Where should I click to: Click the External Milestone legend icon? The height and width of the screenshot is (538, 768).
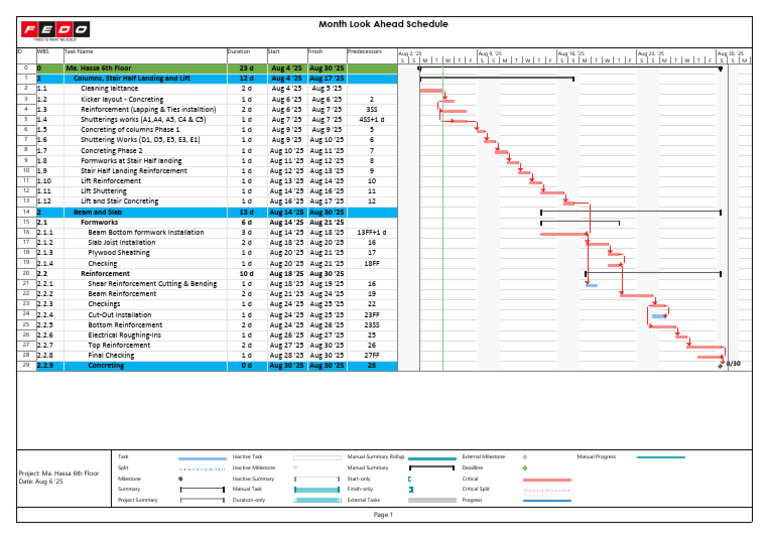coord(525,457)
